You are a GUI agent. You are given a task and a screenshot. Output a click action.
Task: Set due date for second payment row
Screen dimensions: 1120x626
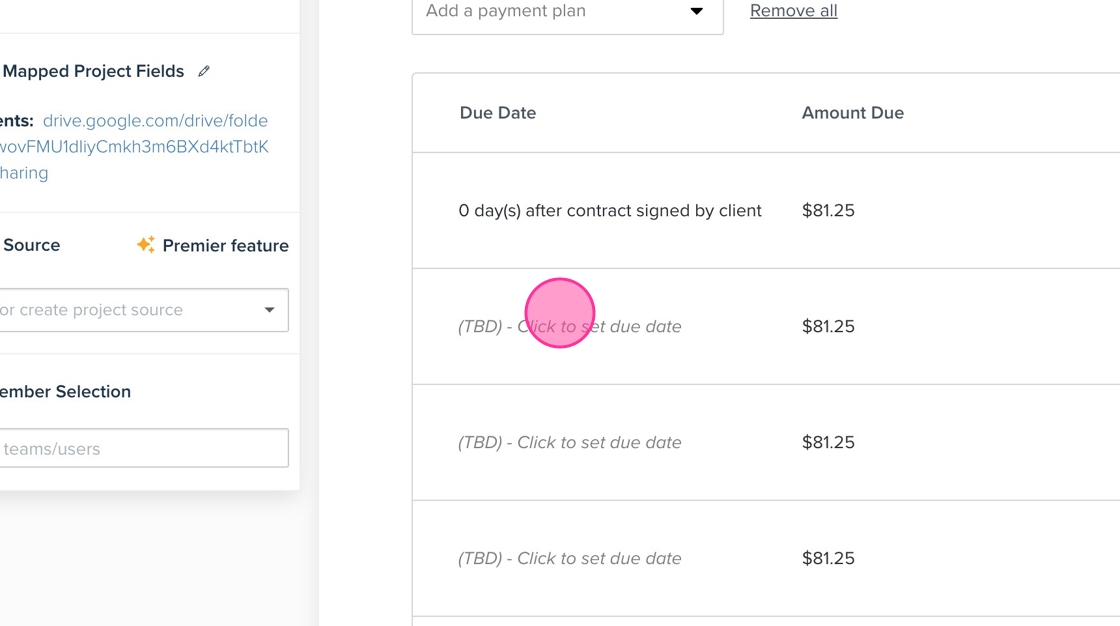click(x=570, y=327)
